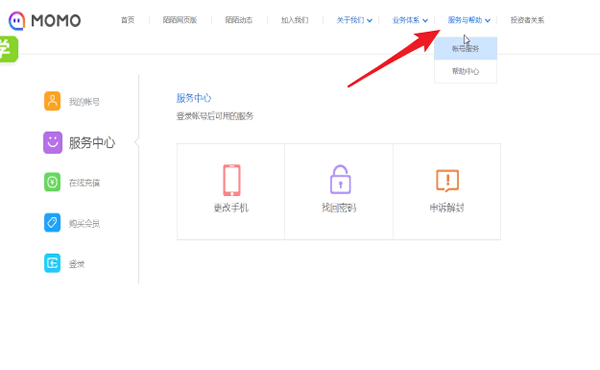The height and width of the screenshot is (370, 600).
Task: Click the blue 购买会员 tag icon
Action: coord(52,223)
